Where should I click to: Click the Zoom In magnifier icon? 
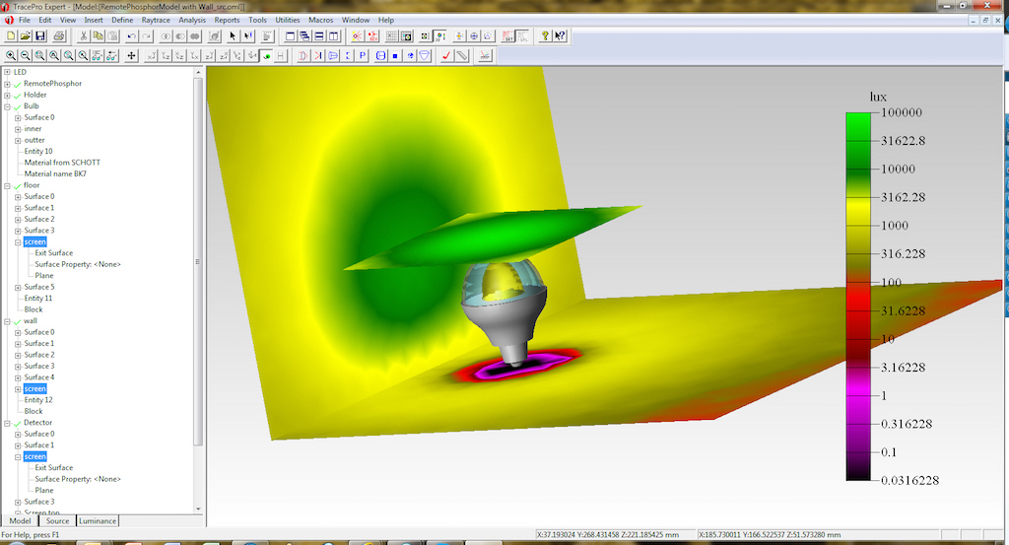click(x=11, y=56)
